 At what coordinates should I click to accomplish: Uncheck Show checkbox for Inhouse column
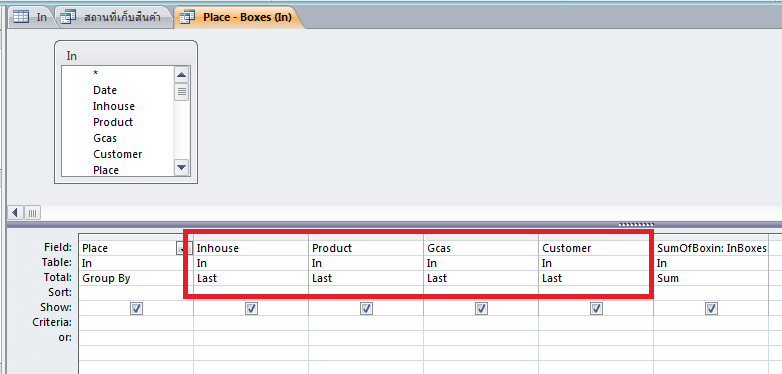pyautogui.click(x=251, y=309)
